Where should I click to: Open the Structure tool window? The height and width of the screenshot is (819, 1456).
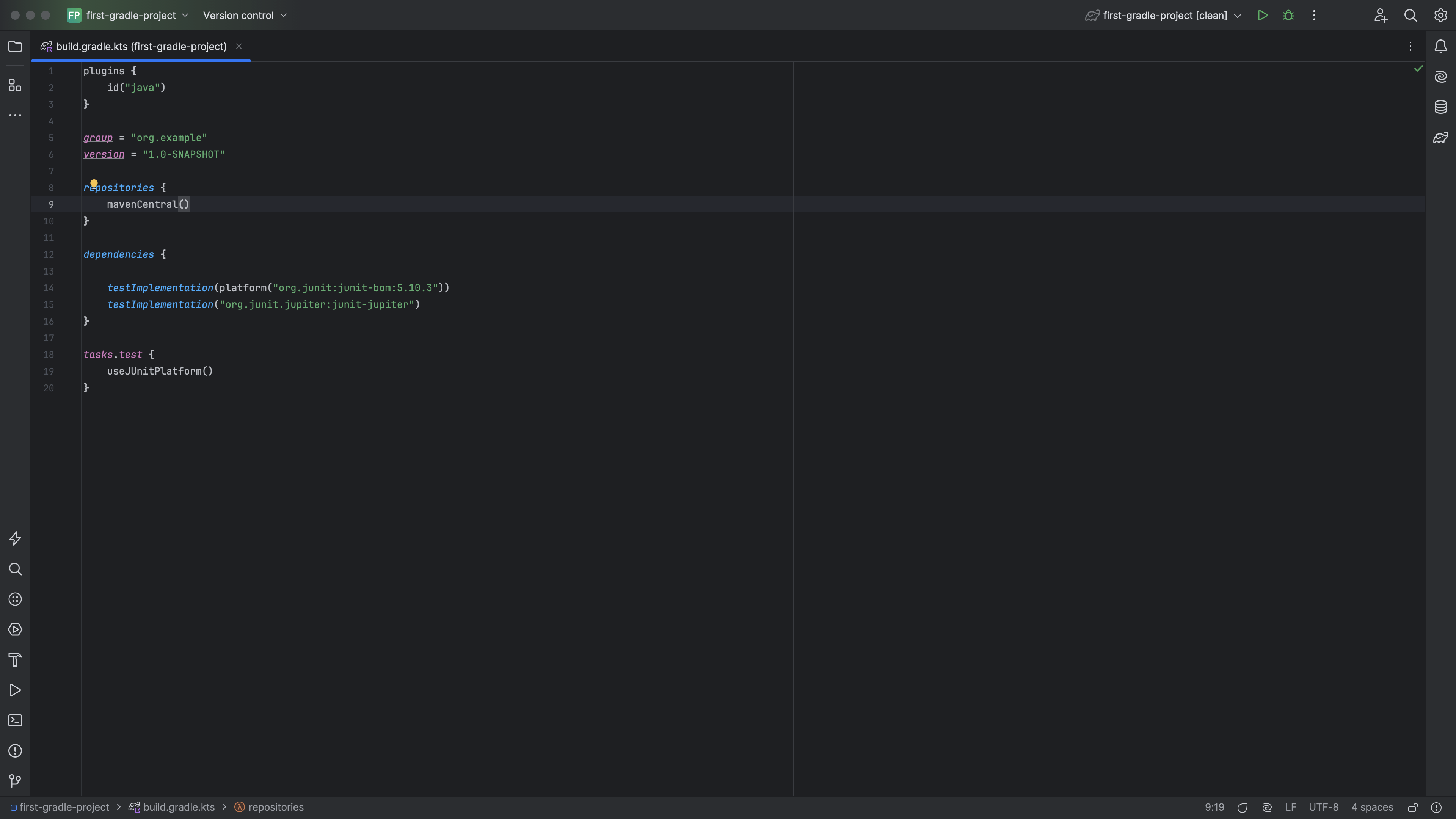[15, 85]
